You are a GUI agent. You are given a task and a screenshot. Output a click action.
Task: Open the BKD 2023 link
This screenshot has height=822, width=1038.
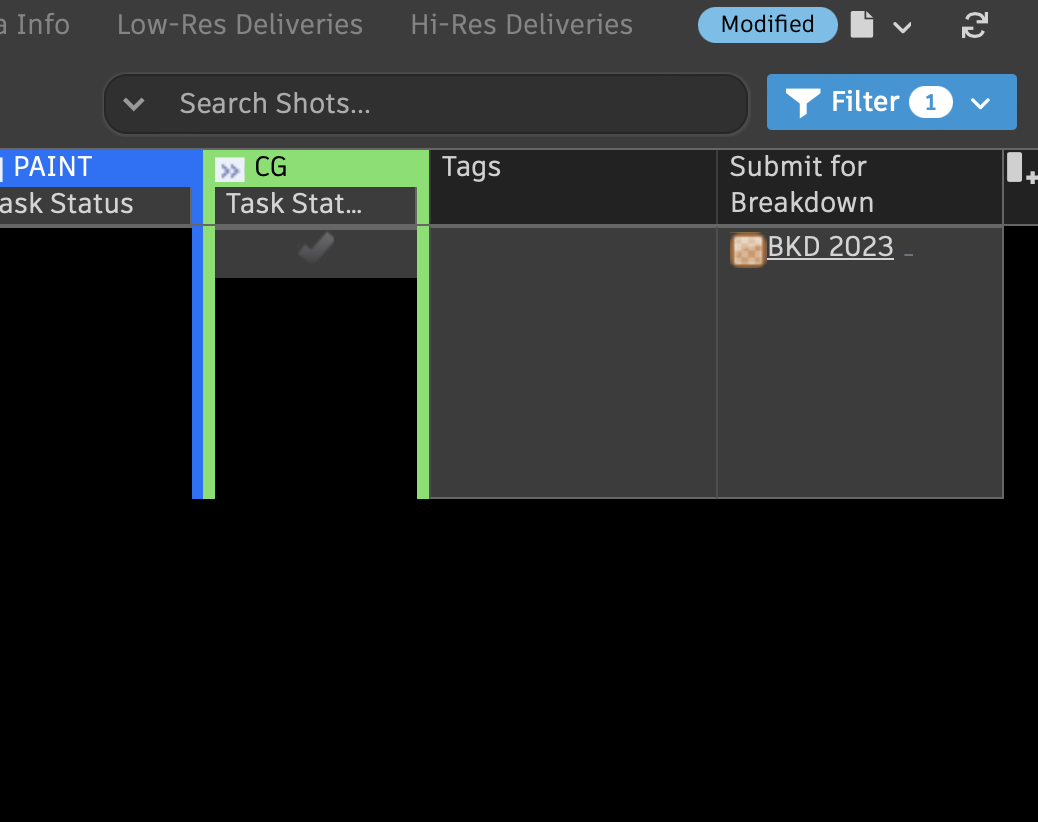tap(830, 247)
